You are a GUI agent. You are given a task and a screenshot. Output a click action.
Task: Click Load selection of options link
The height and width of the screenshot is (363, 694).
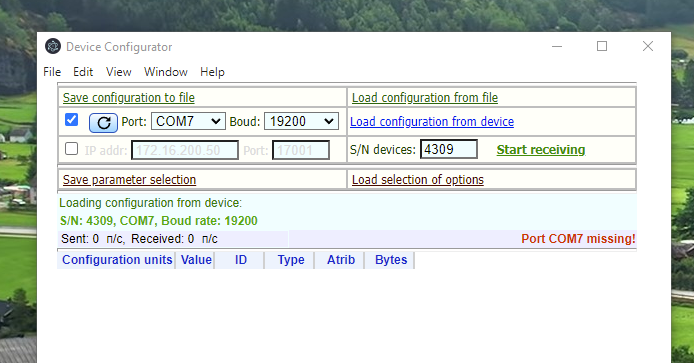click(x=418, y=179)
